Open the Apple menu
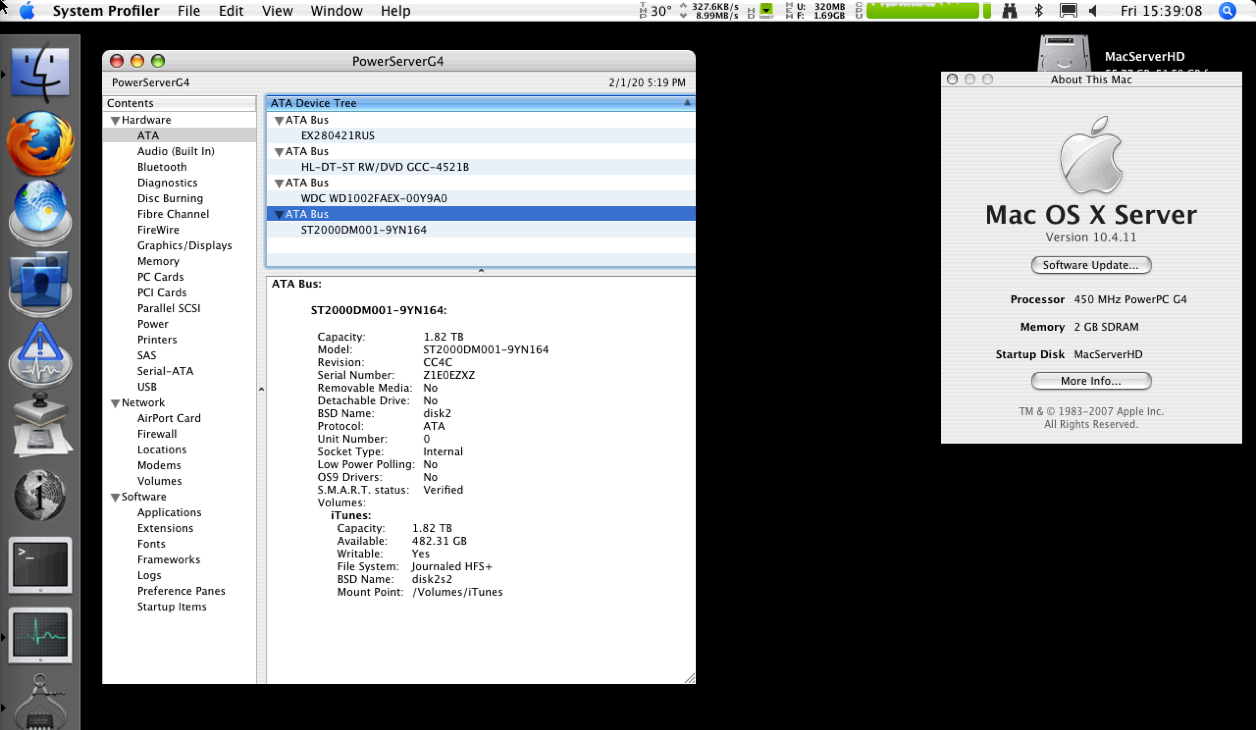 (26, 11)
